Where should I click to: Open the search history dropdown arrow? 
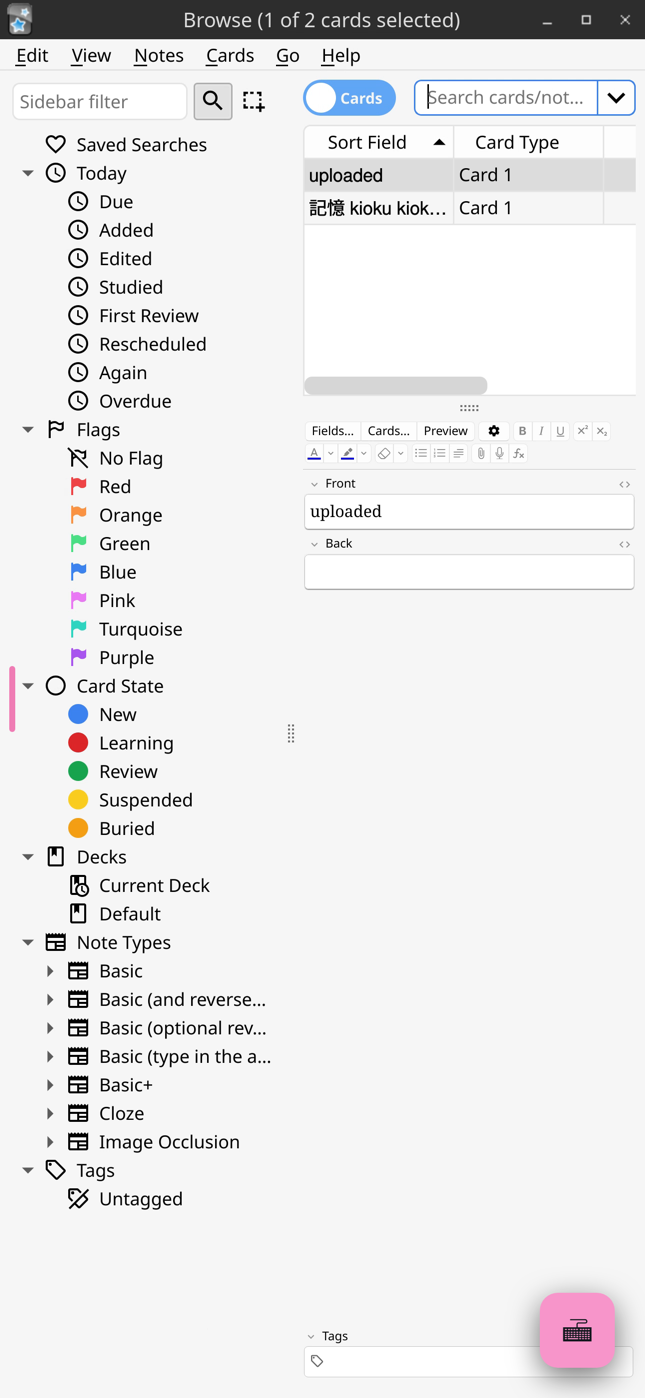(x=616, y=98)
